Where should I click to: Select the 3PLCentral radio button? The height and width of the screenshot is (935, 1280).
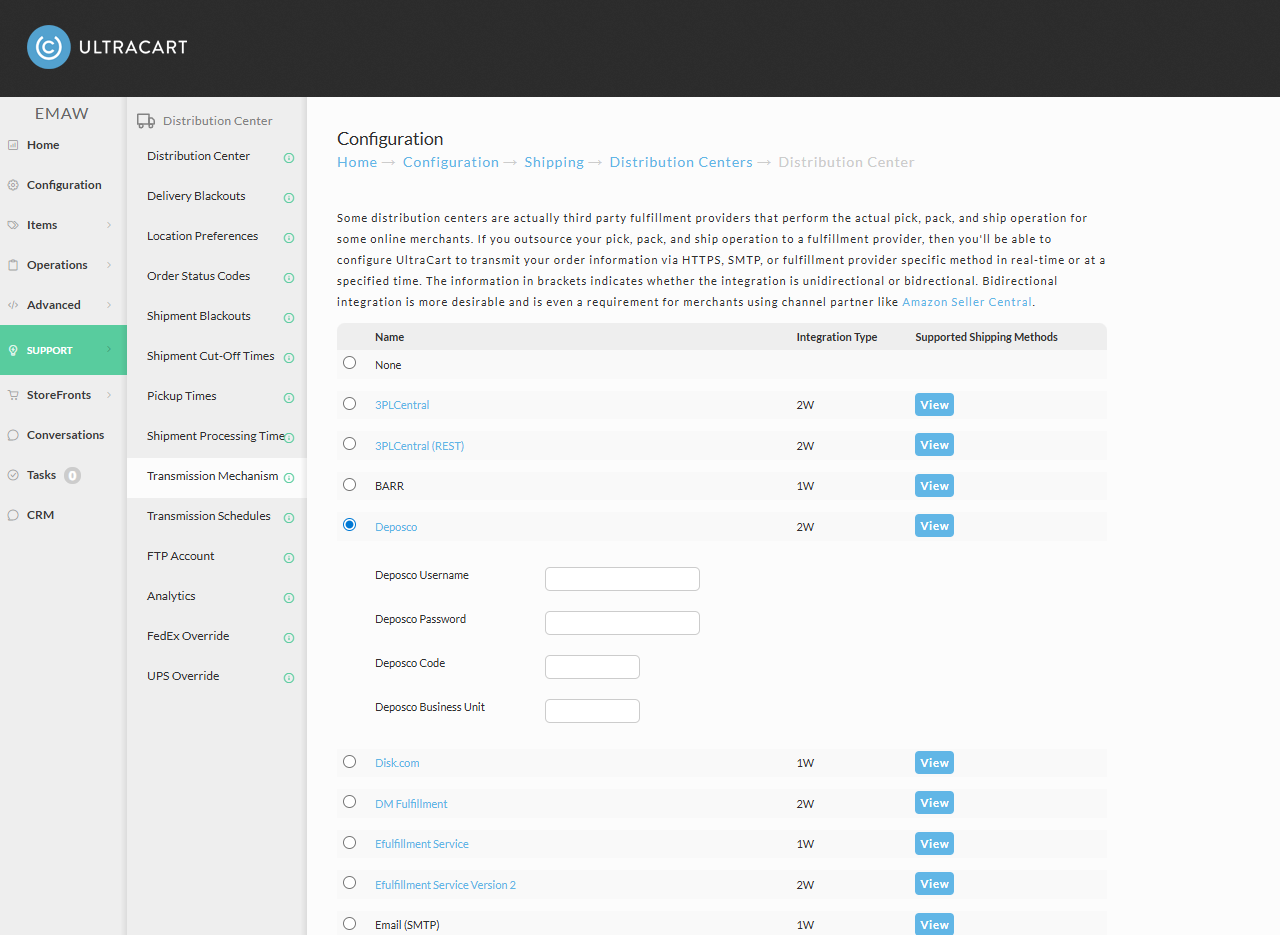pyautogui.click(x=349, y=403)
